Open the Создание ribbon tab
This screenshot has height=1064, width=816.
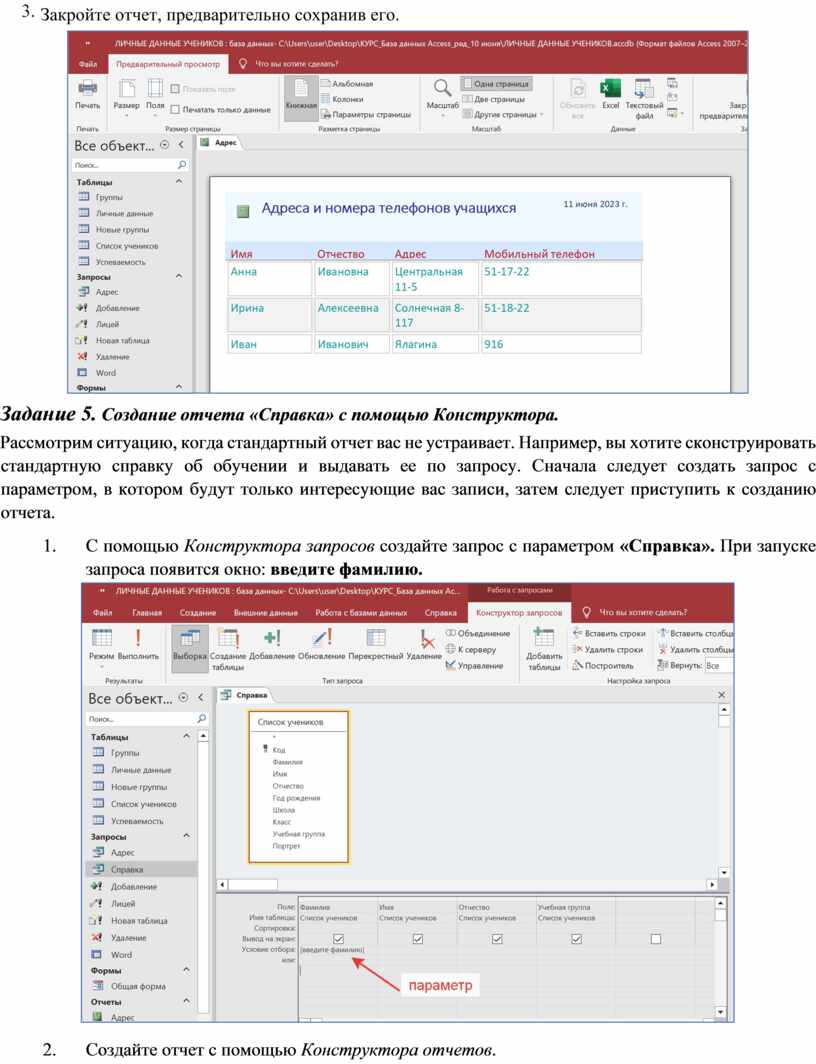[x=197, y=612]
